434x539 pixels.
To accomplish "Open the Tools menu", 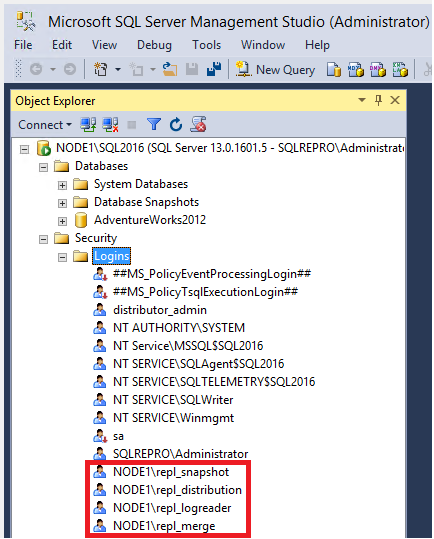I will pos(206,45).
